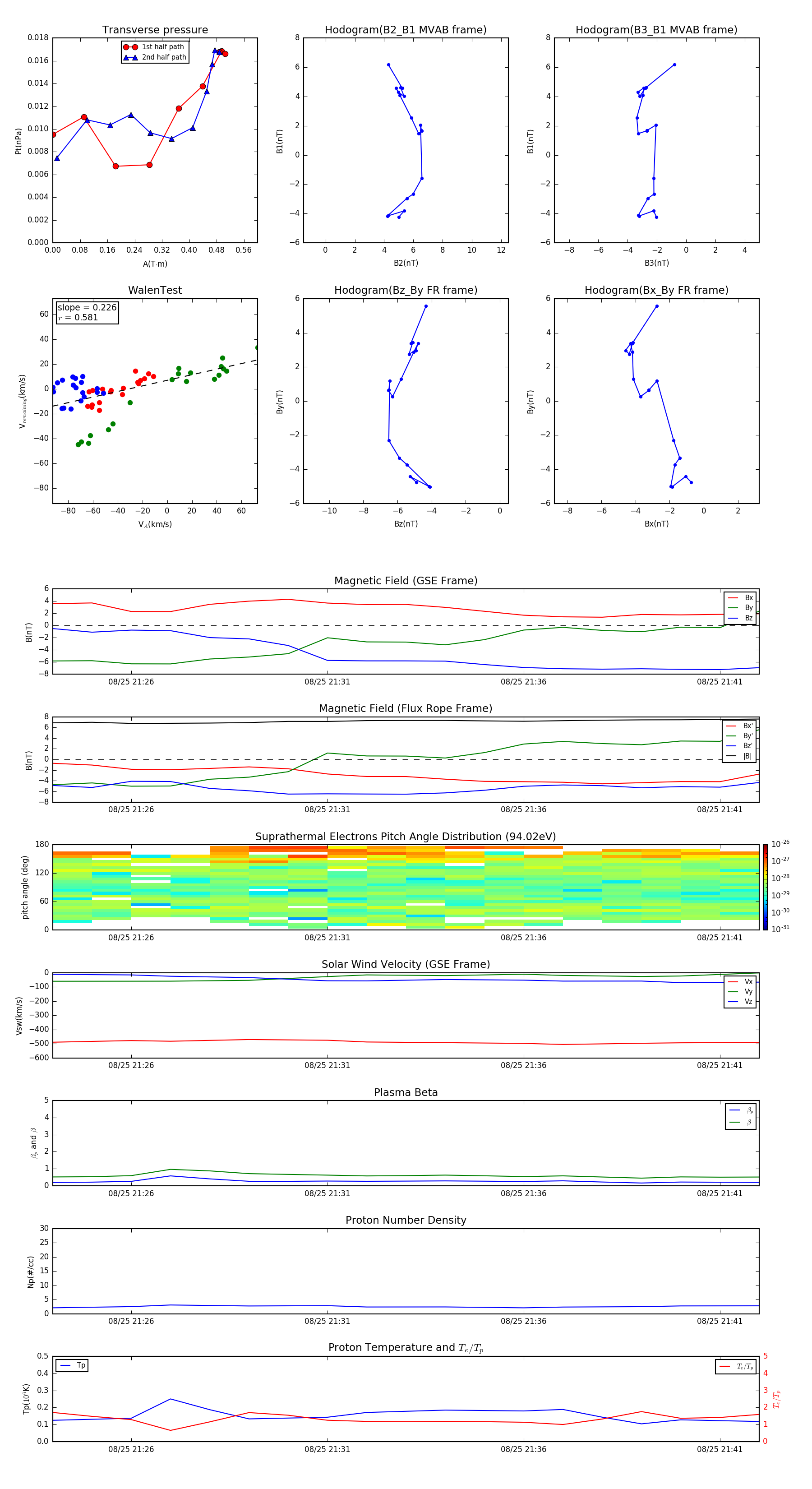The width and height of the screenshot is (812, 1489).
Task: Select the By' legend entry in Flux Rope plot
Action: (x=739, y=736)
